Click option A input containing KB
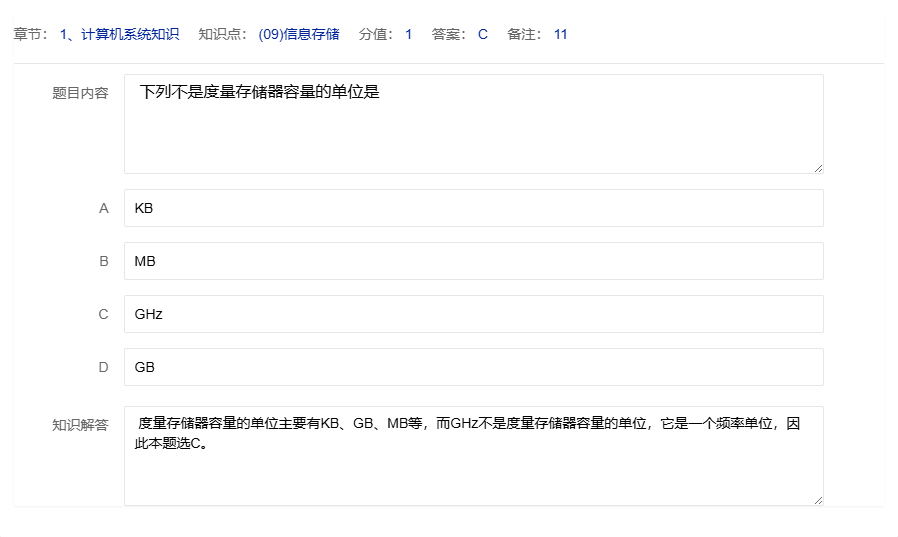Screen dimensions: 898x537 point(473,208)
